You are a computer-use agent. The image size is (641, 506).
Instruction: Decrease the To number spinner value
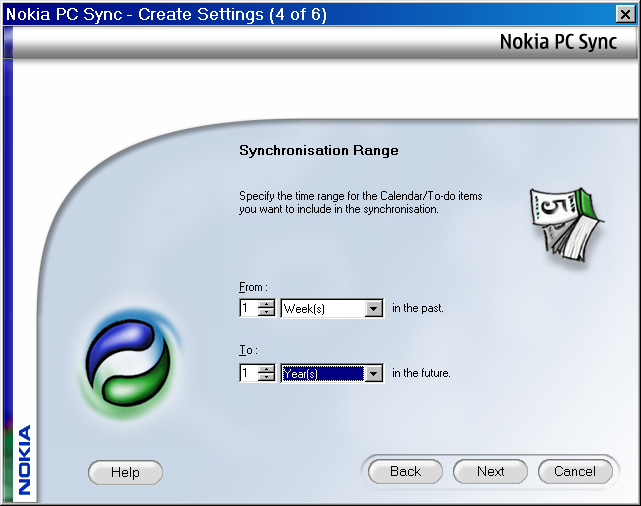(x=266, y=377)
